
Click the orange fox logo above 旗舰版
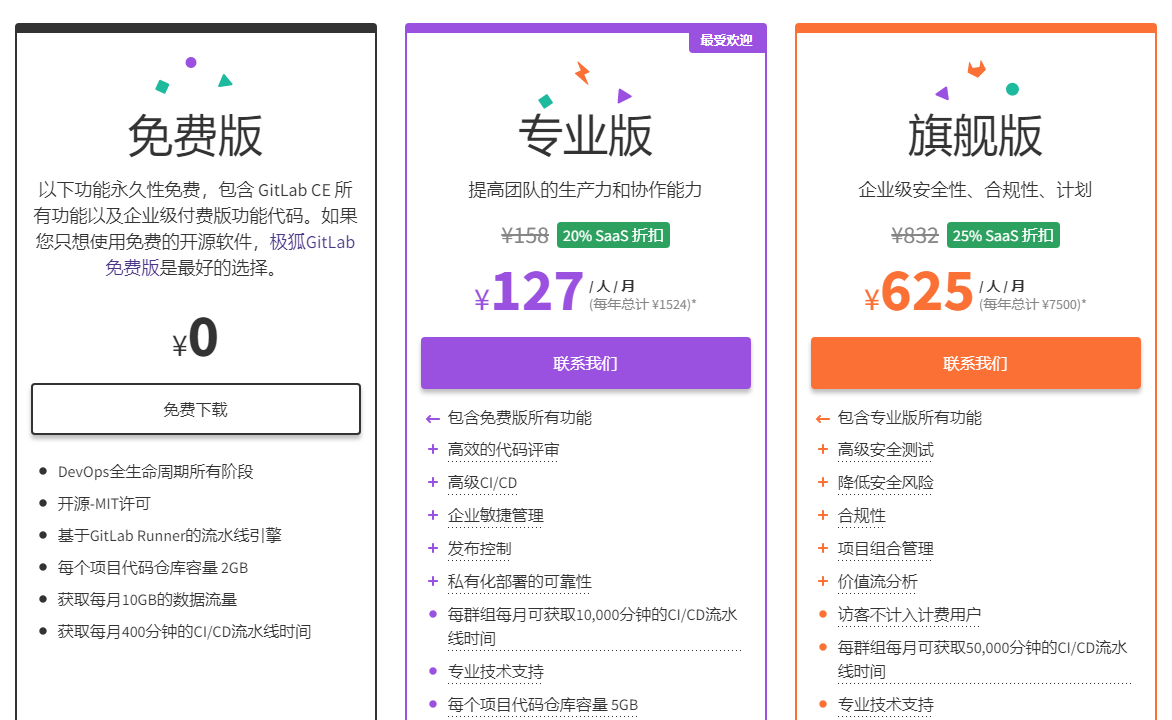click(976, 69)
